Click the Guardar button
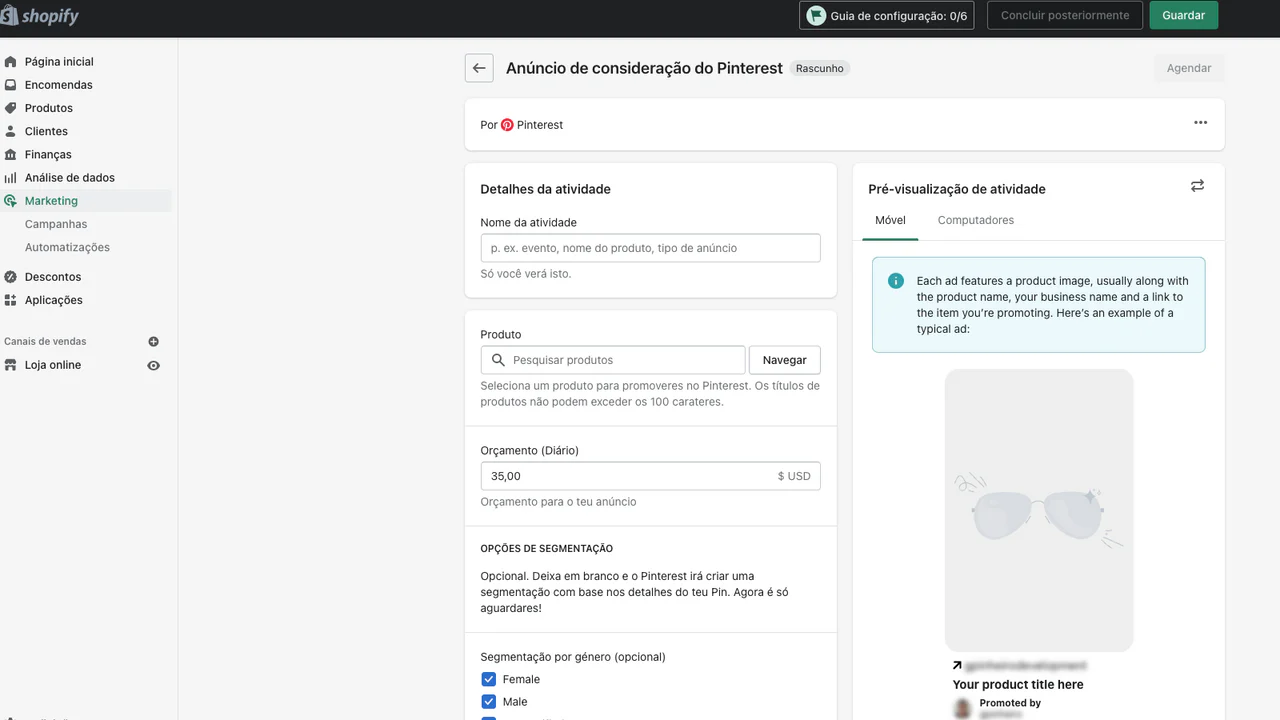The height and width of the screenshot is (720, 1280). point(1184,15)
